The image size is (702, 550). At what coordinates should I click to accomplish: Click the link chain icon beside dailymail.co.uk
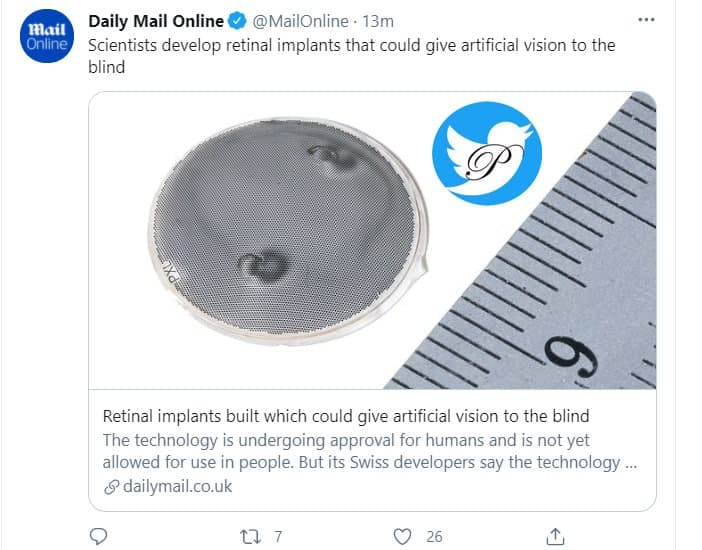[111, 486]
